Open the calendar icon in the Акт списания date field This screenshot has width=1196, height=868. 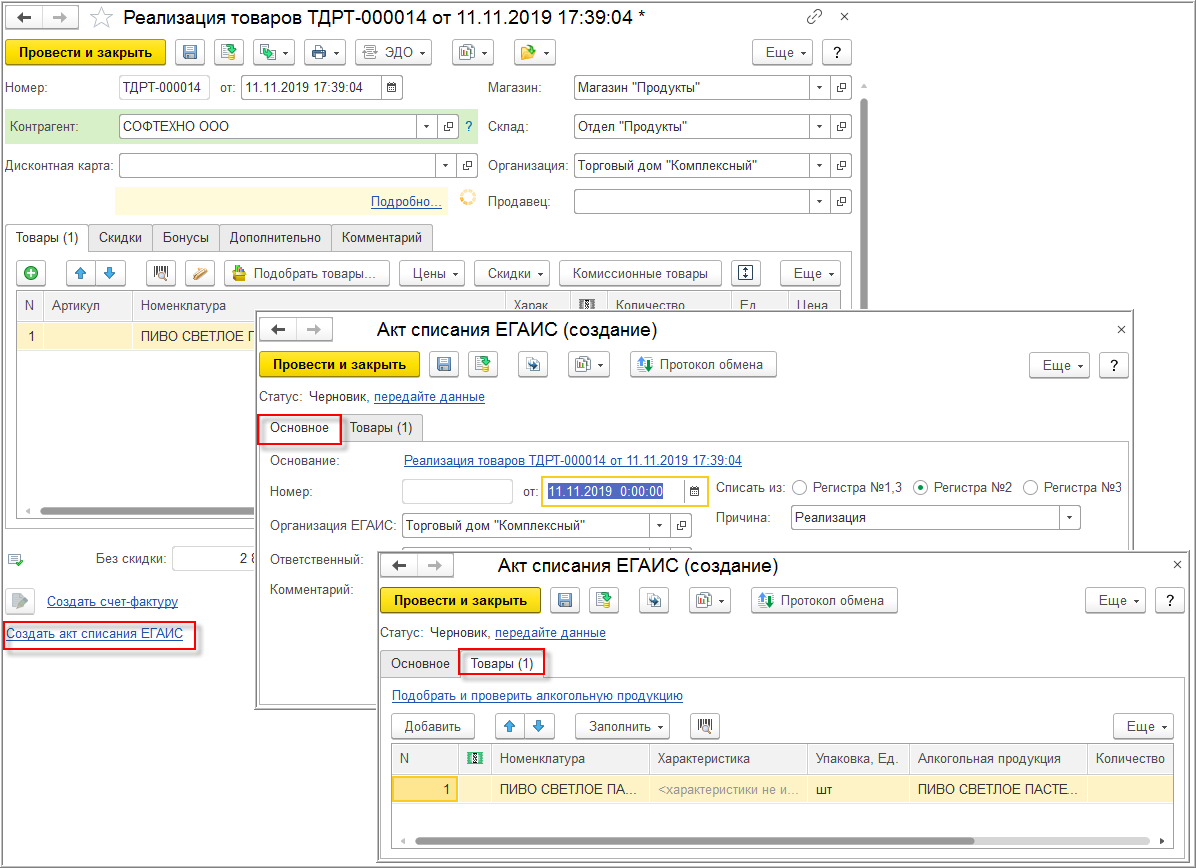[694, 491]
